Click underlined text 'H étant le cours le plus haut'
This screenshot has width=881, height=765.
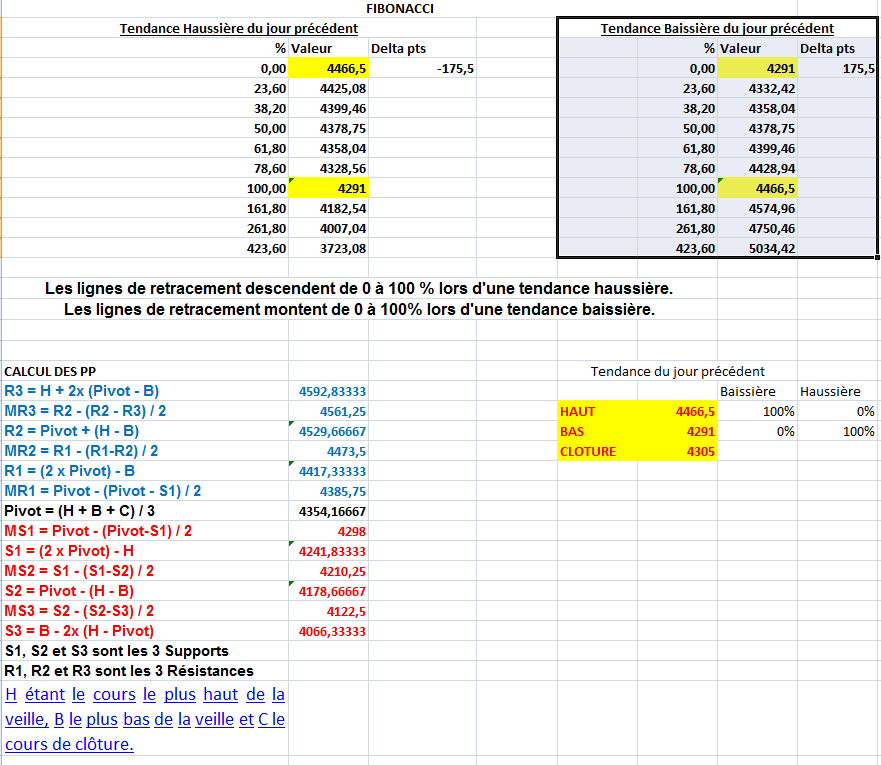122,695
